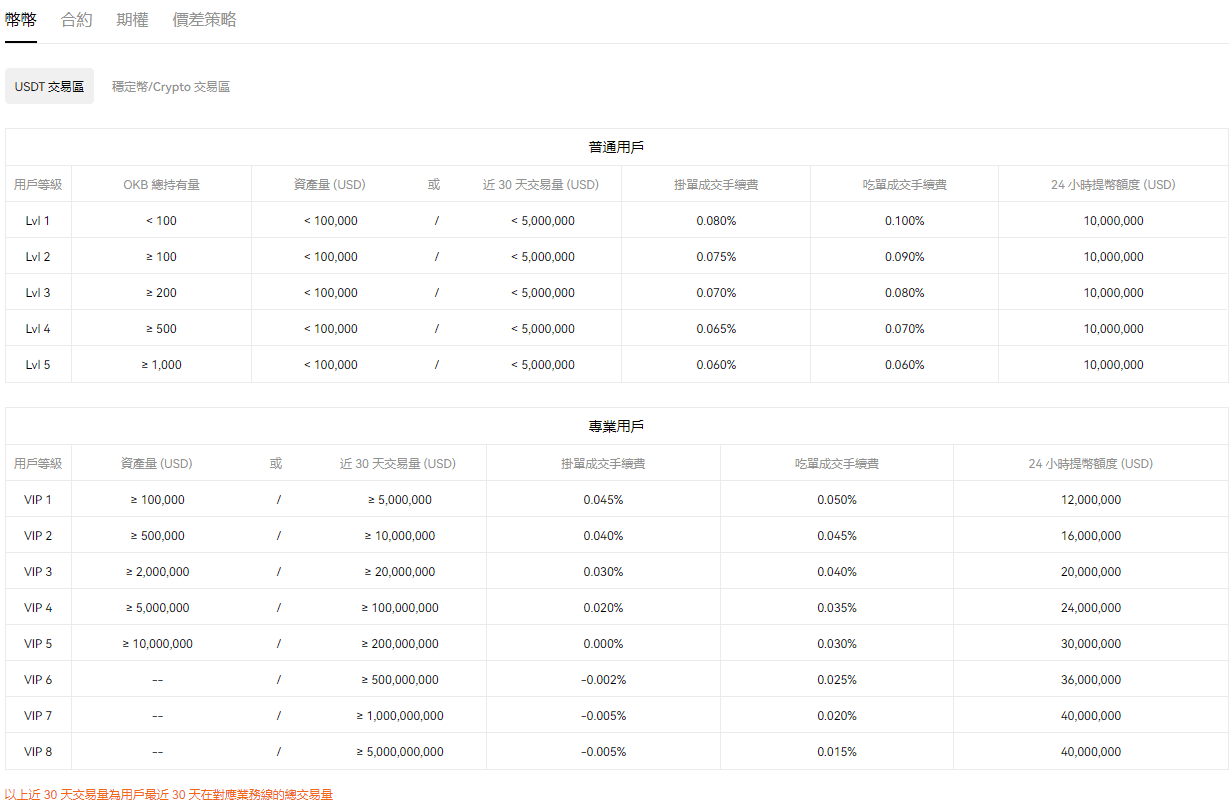Click Lvl 3 withdrawal limit 10,000,000

[x=1113, y=293]
